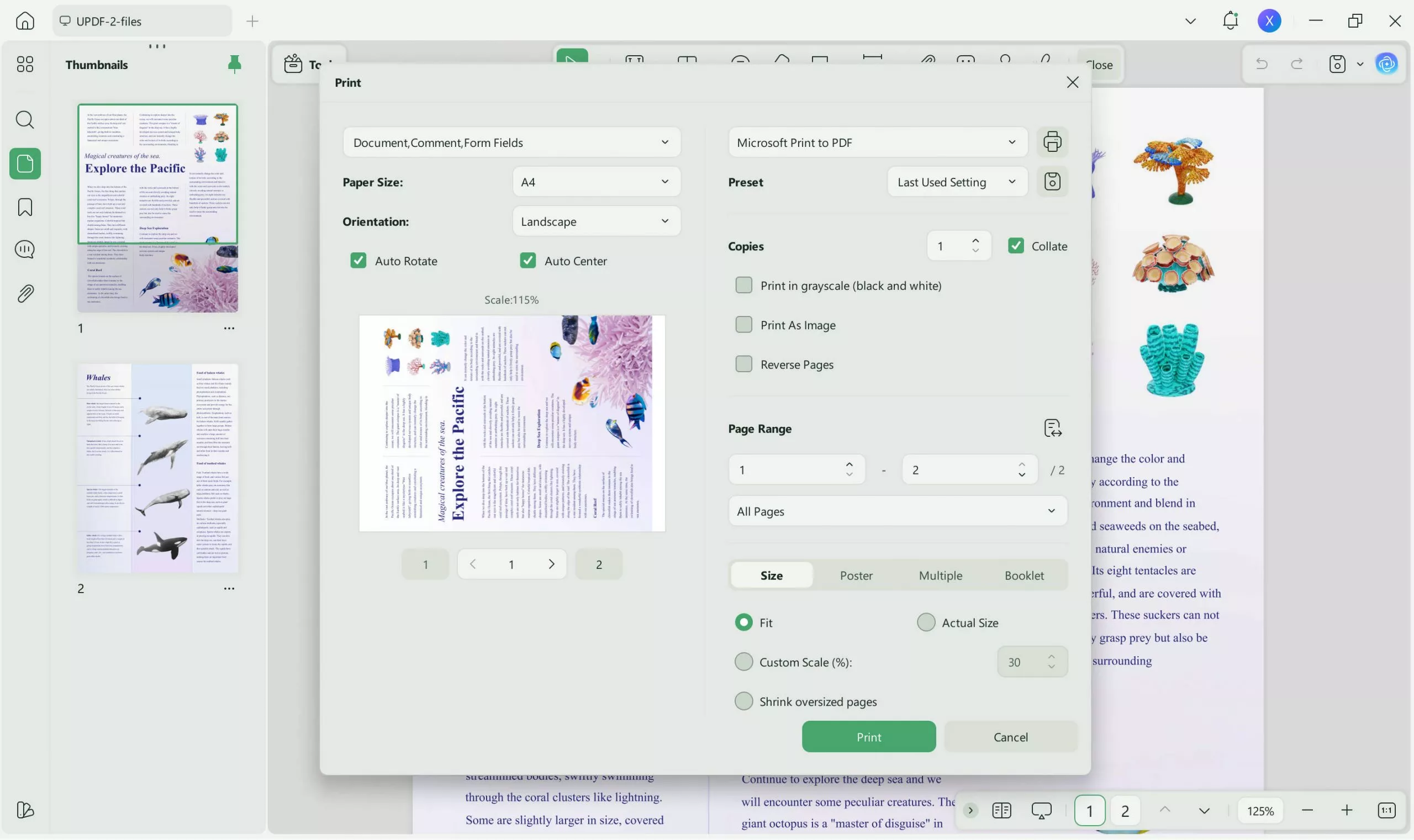Open the Attachments panel icon

click(x=25, y=293)
